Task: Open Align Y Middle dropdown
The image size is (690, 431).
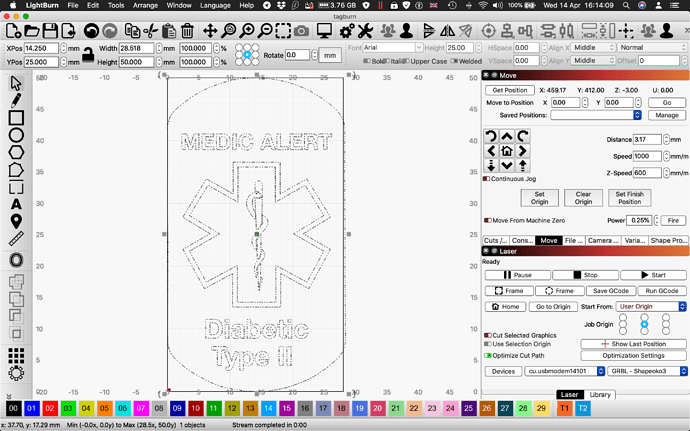Action: pos(594,60)
